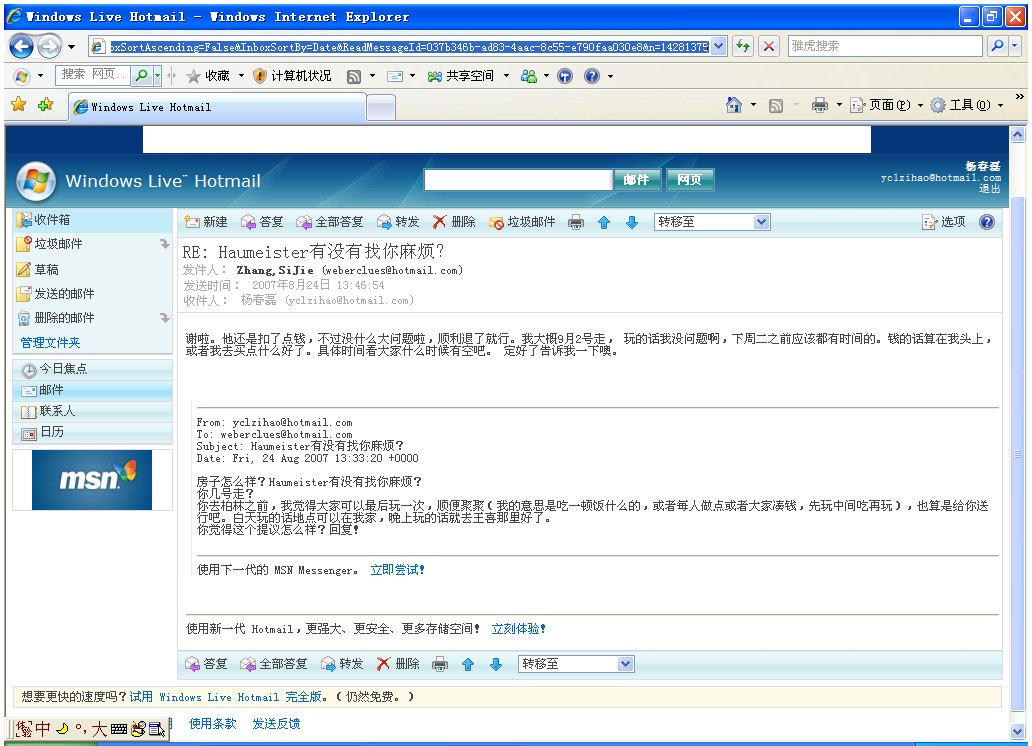Mark message as 垃圾邮件 from the top toolbar
1032x746 pixels.
522,223
